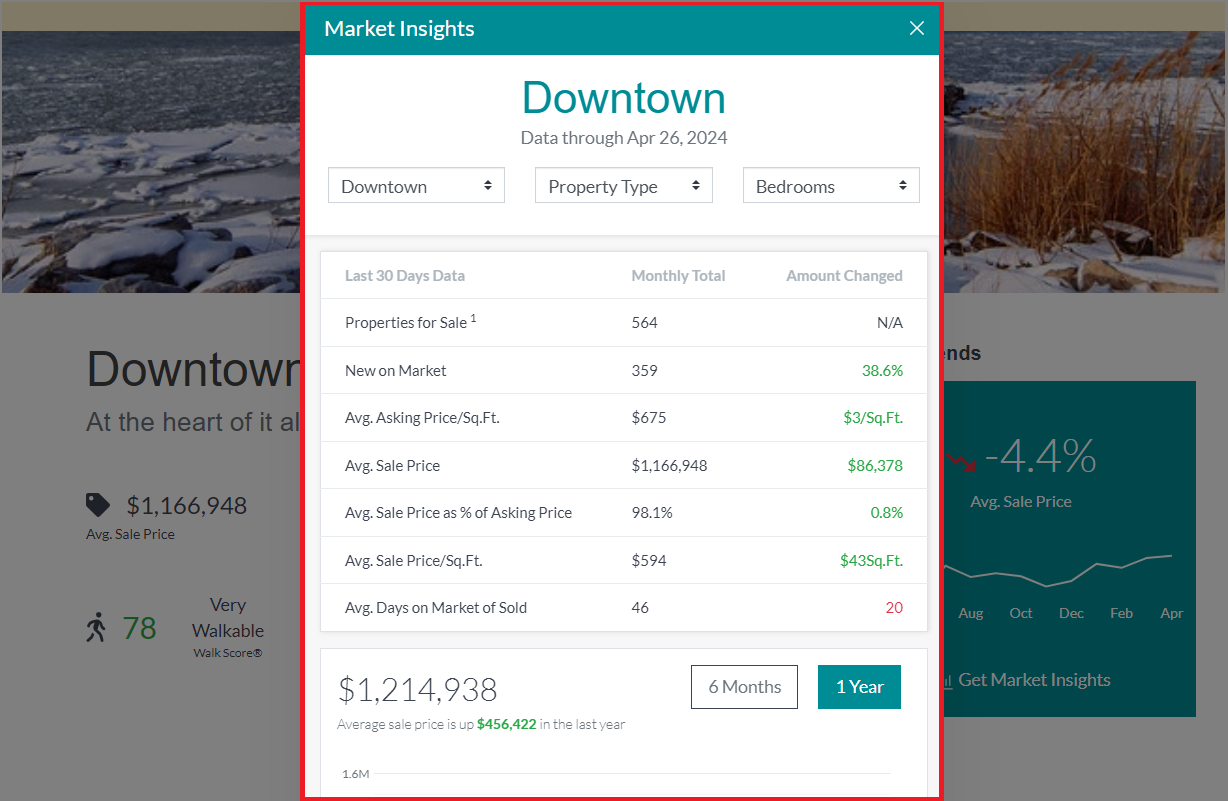Screen dimensions: 1228x801
Task: Click the Walk Score® label
Action: [228, 653]
